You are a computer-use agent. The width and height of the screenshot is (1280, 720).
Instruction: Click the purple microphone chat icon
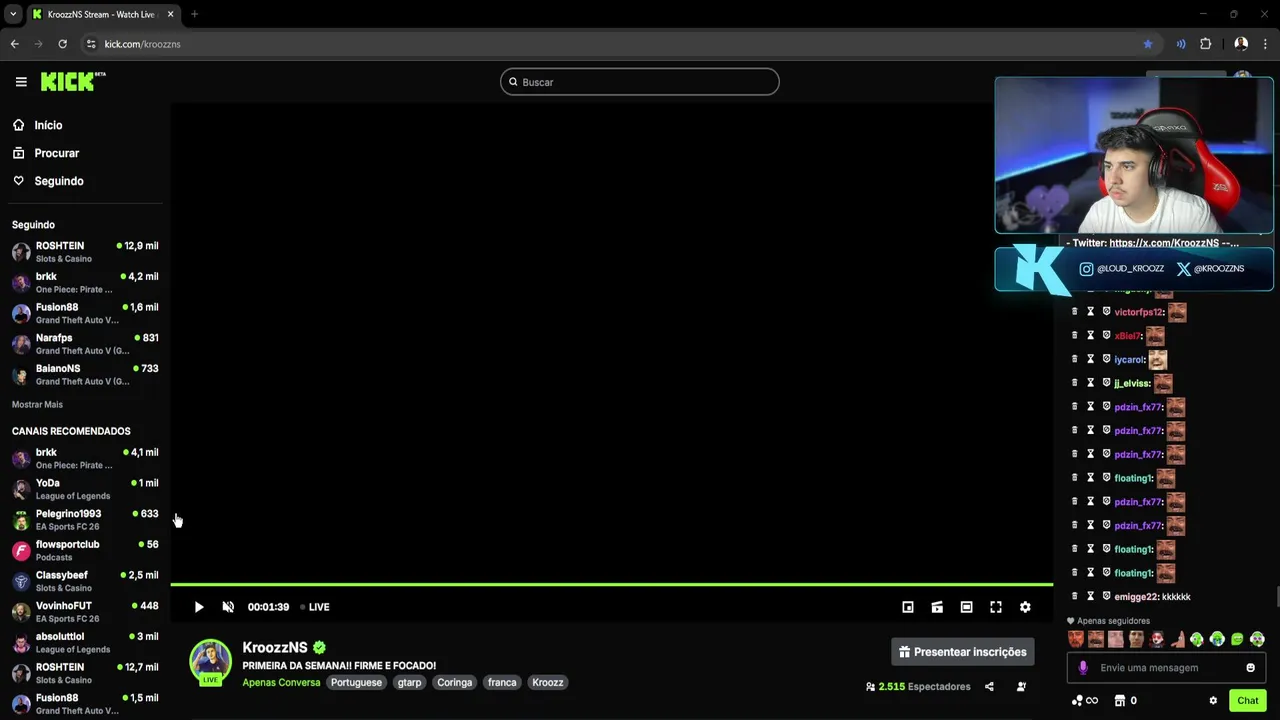1083,668
